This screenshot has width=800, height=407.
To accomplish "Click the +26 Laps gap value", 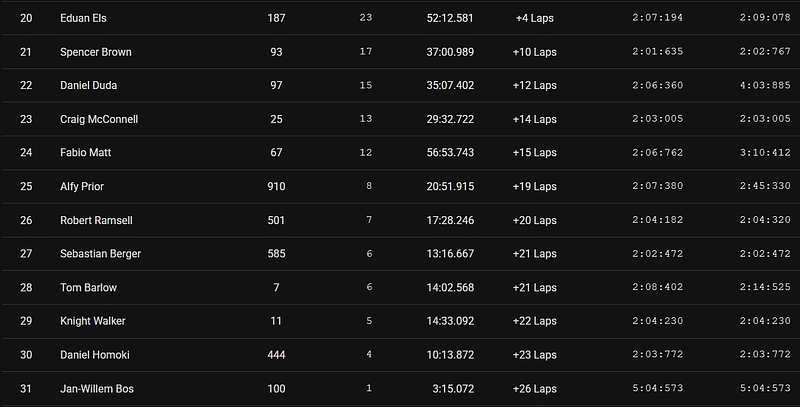I will point(535,388).
